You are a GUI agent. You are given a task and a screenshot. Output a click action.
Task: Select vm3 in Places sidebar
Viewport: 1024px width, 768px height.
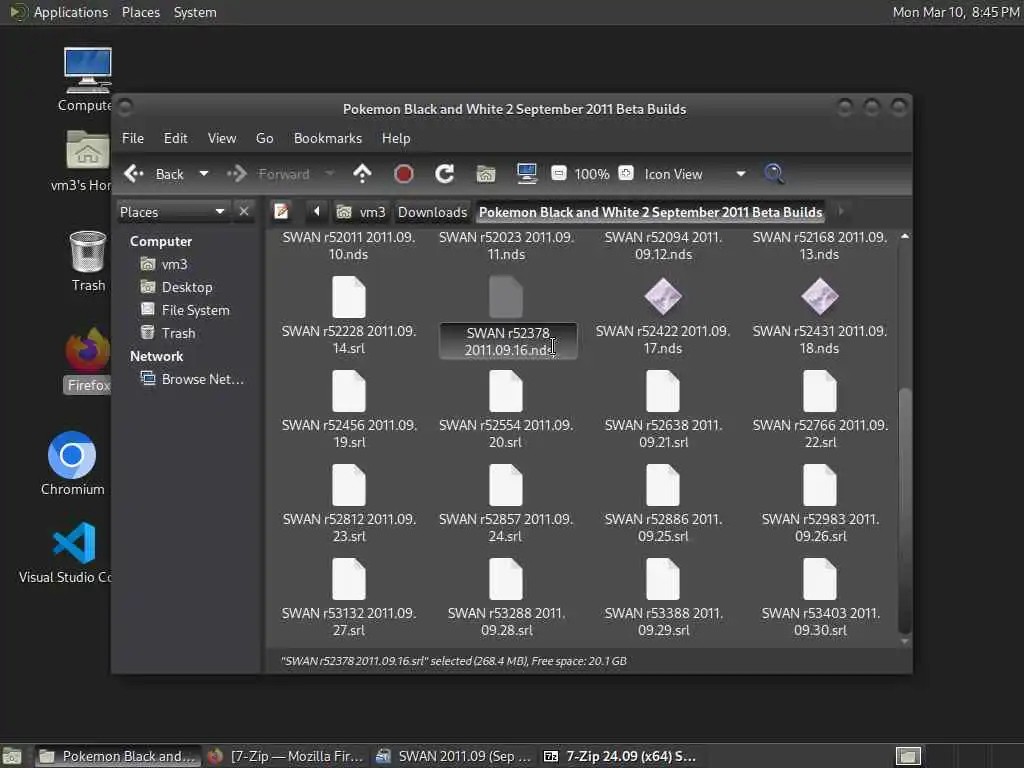pyautogui.click(x=174, y=264)
